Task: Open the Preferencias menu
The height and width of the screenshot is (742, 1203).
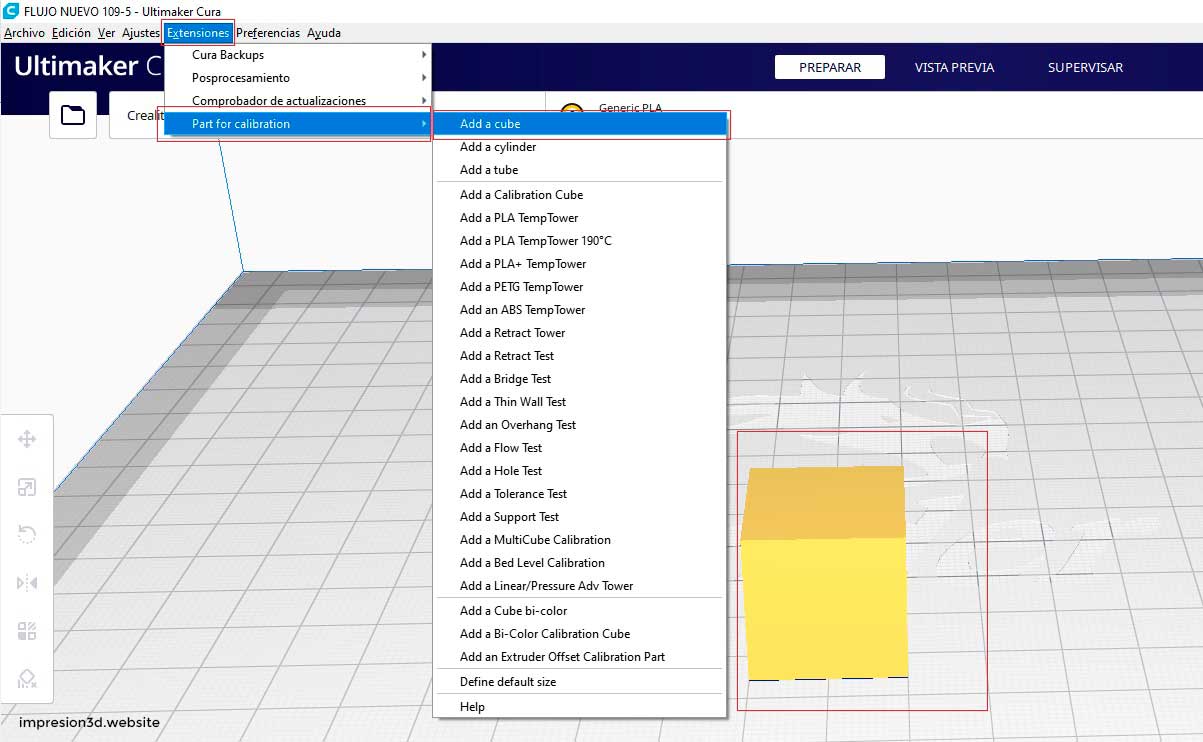Action: pos(268,33)
